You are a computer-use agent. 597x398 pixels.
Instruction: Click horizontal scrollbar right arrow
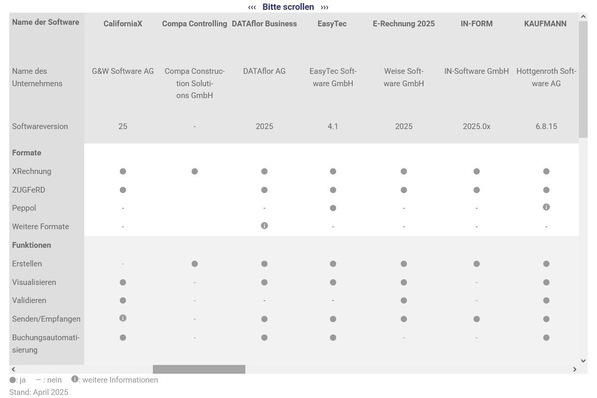575,369
